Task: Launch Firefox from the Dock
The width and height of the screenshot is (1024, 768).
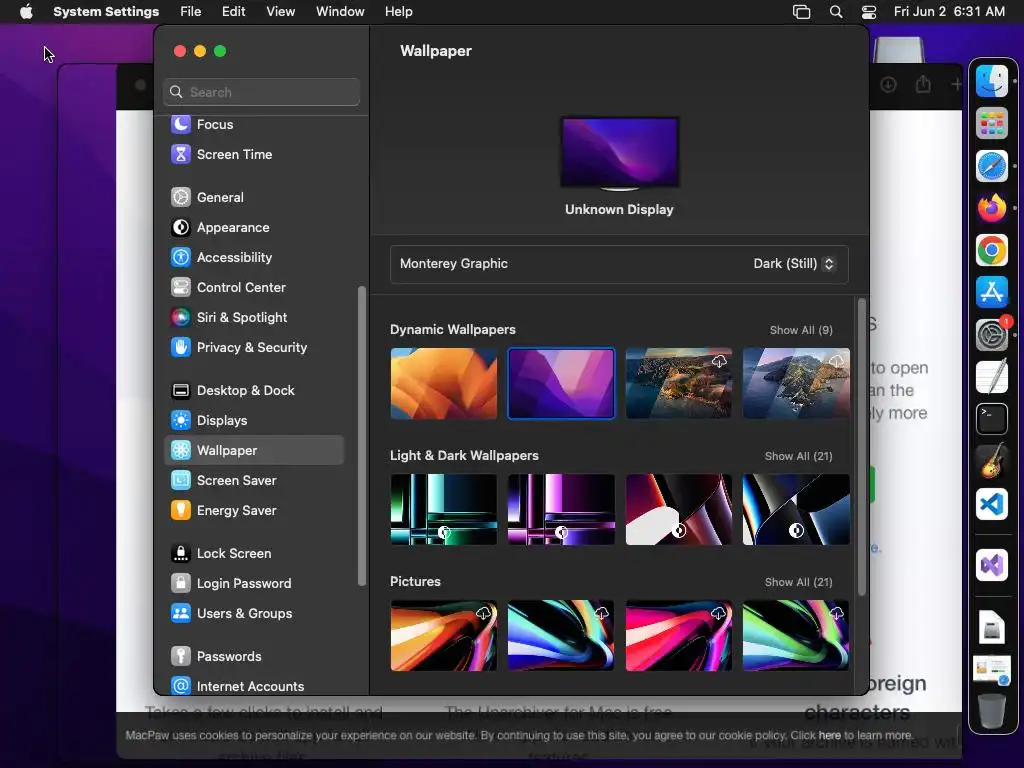Action: click(992, 208)
